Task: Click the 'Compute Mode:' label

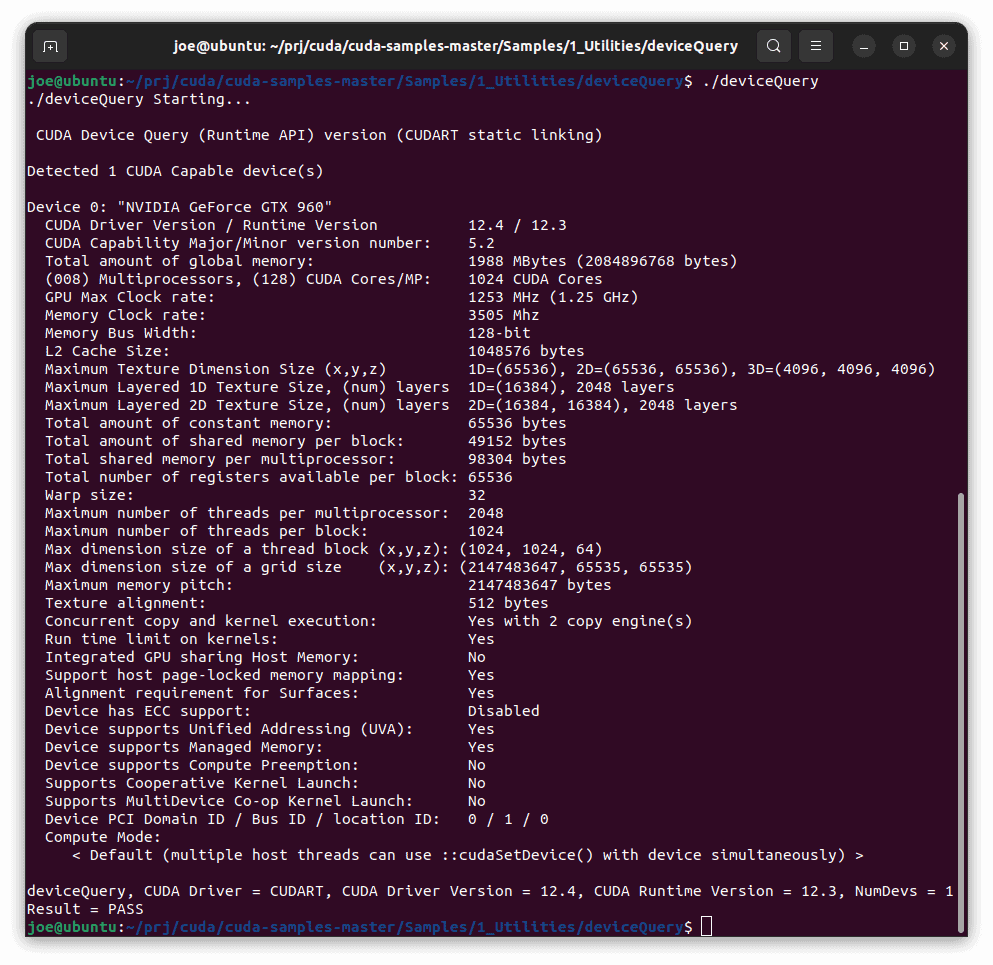Action: click(103, 837)
